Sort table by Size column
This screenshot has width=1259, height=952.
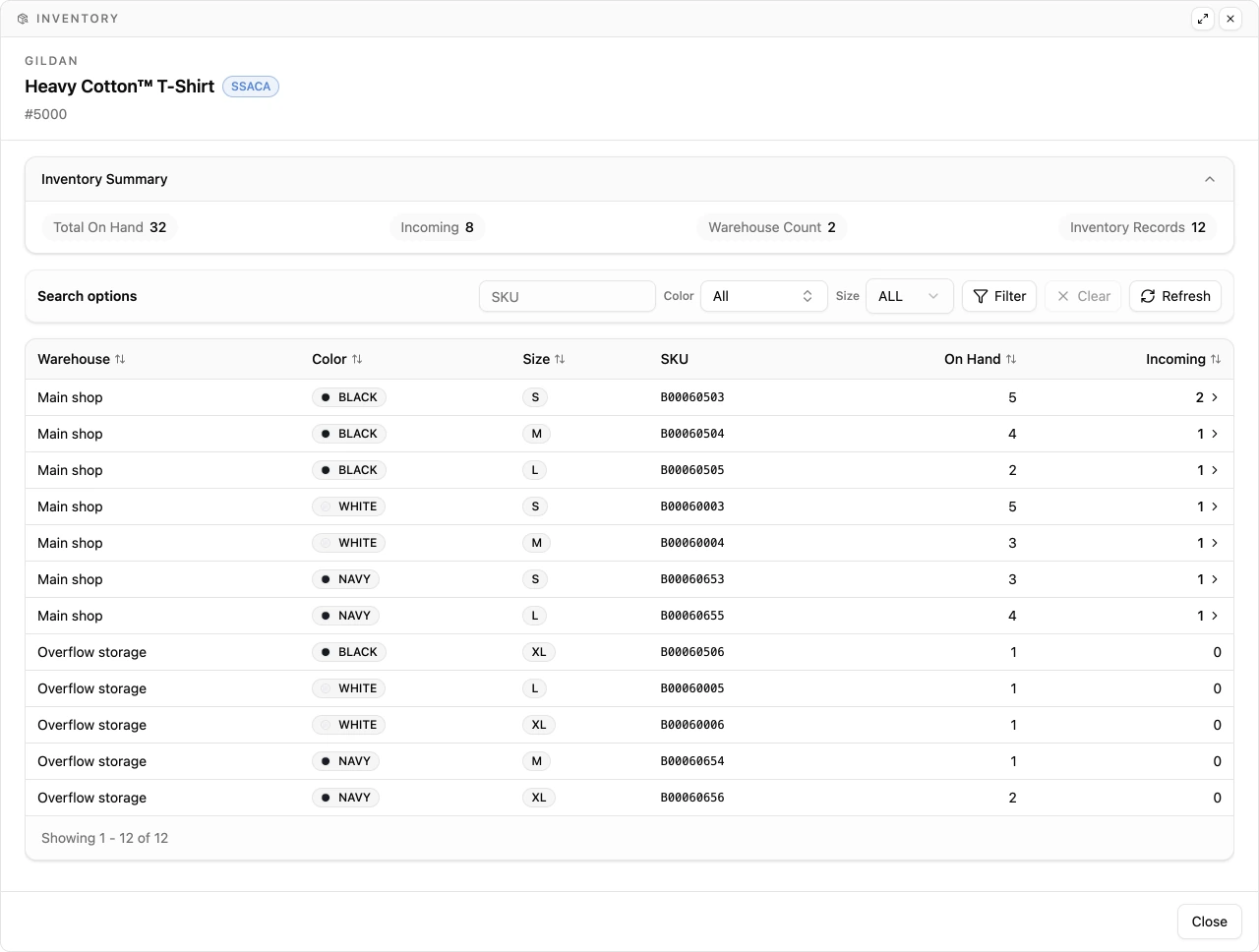pos(544,359)
